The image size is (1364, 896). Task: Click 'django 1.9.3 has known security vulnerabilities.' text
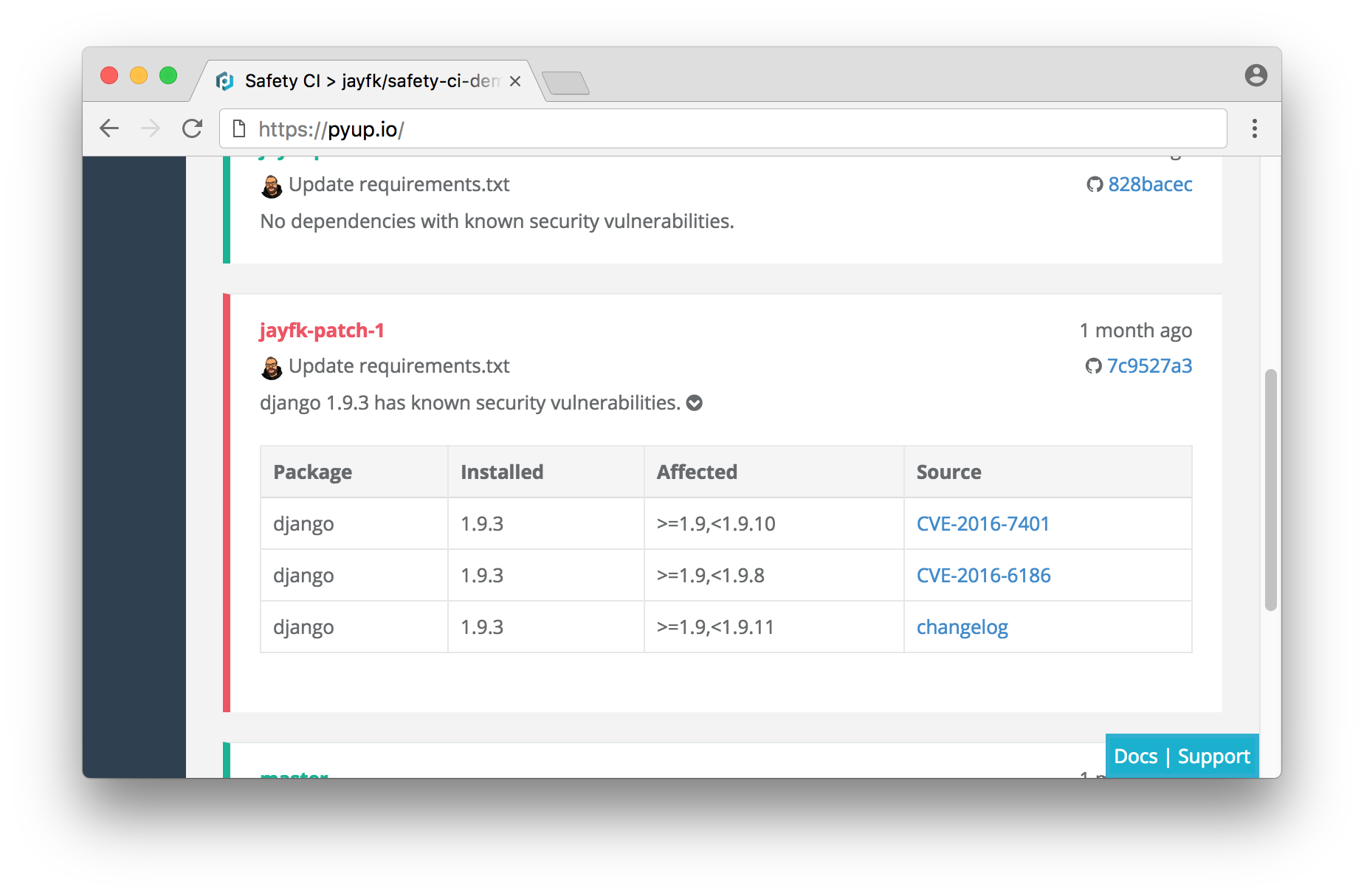470,403
